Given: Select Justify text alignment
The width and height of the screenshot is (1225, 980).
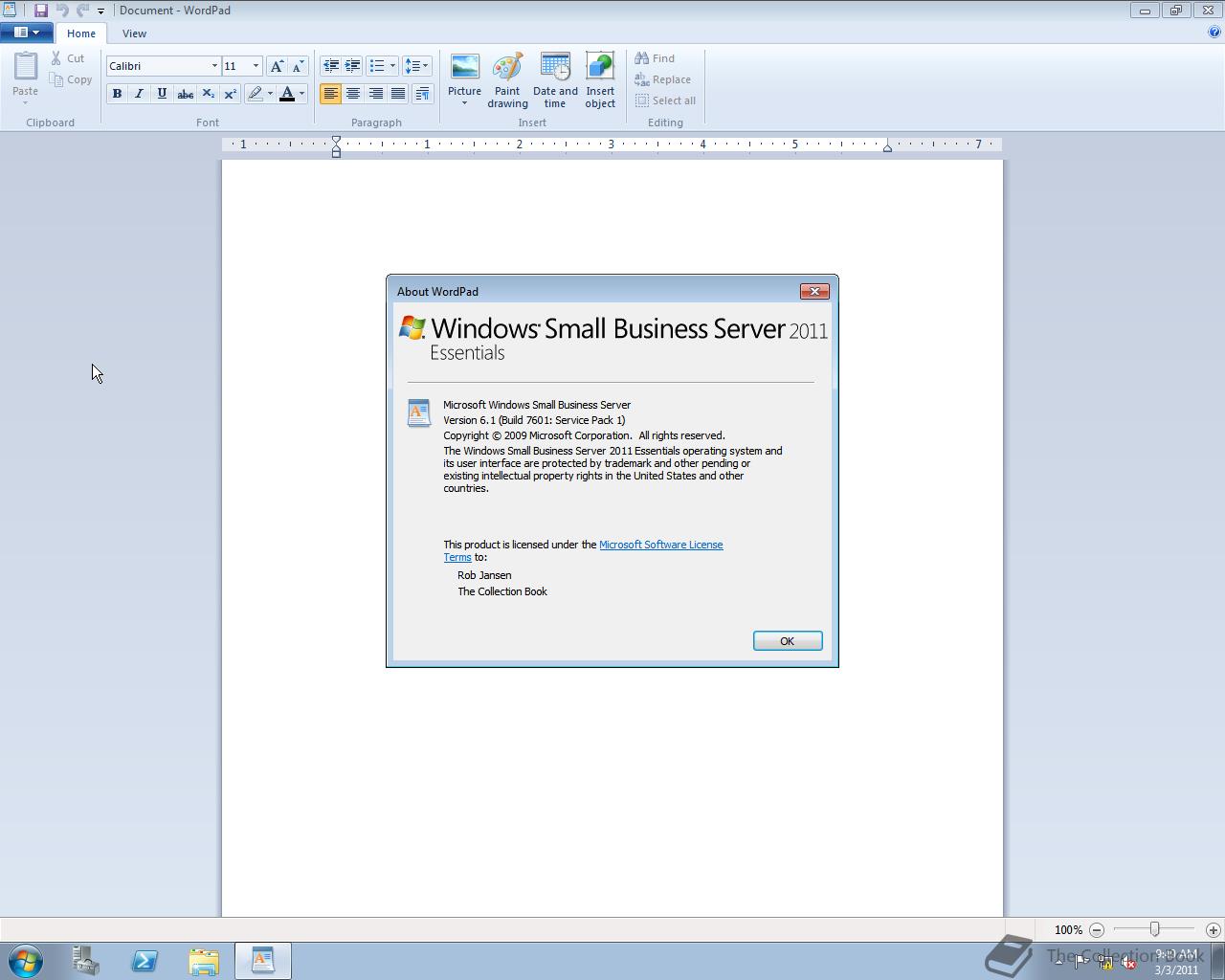Looking at the screenshot, I should click(398, 94).
